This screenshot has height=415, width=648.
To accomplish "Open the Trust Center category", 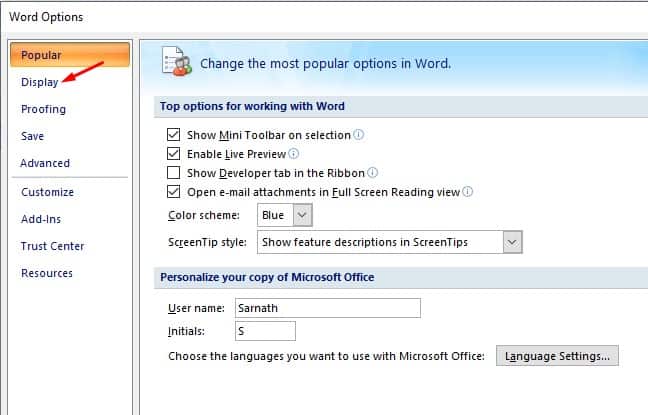I will pos(52,246).
